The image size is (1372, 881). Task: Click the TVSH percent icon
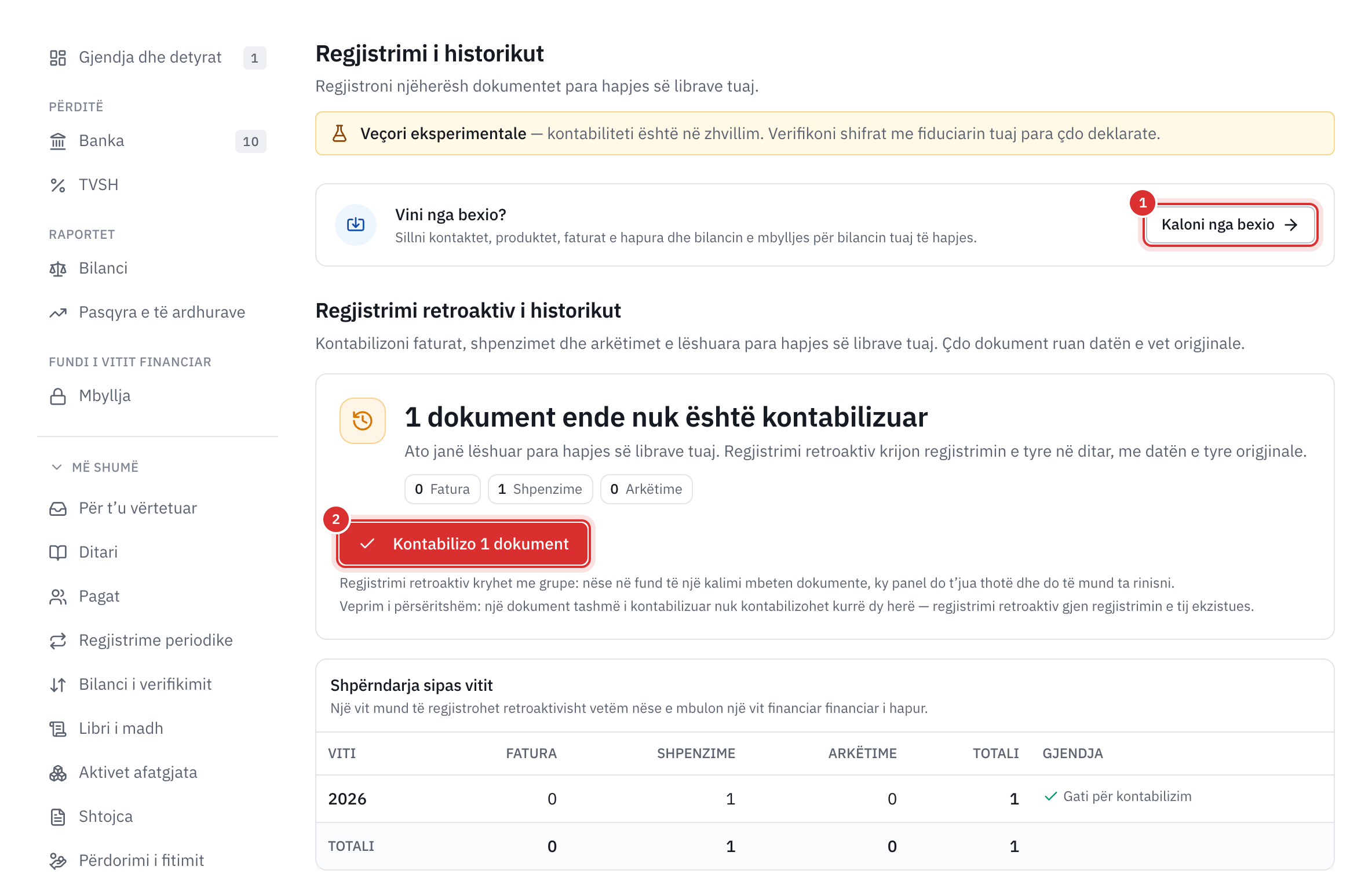point(58,185)
